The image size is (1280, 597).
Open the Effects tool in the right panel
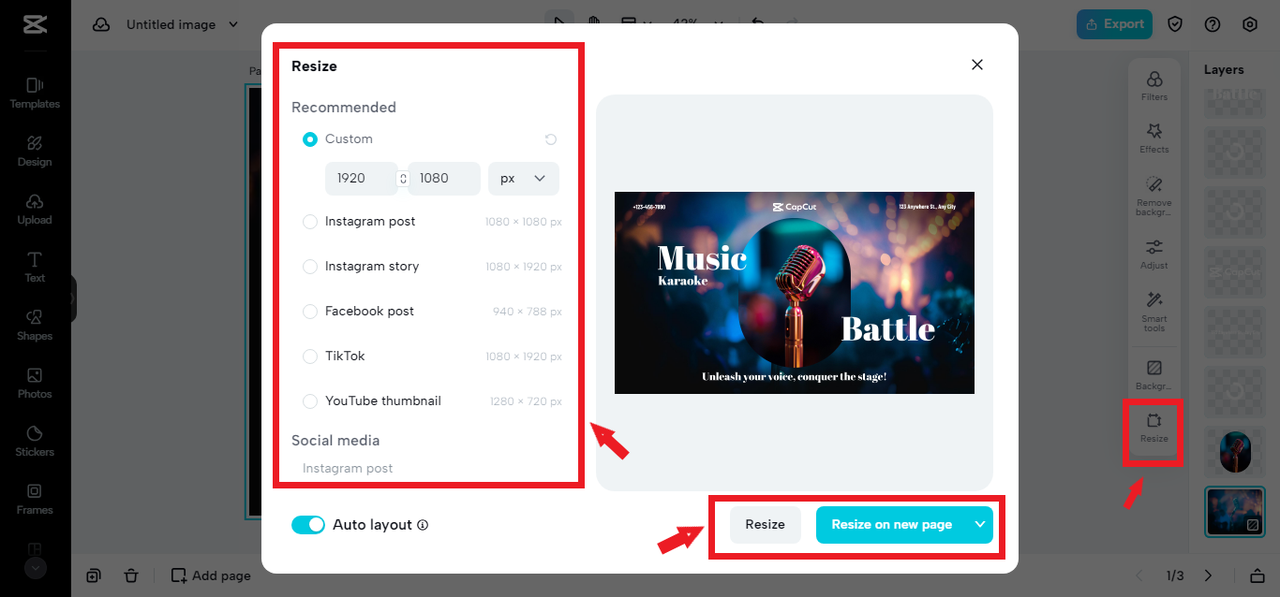coord(1154,138)
